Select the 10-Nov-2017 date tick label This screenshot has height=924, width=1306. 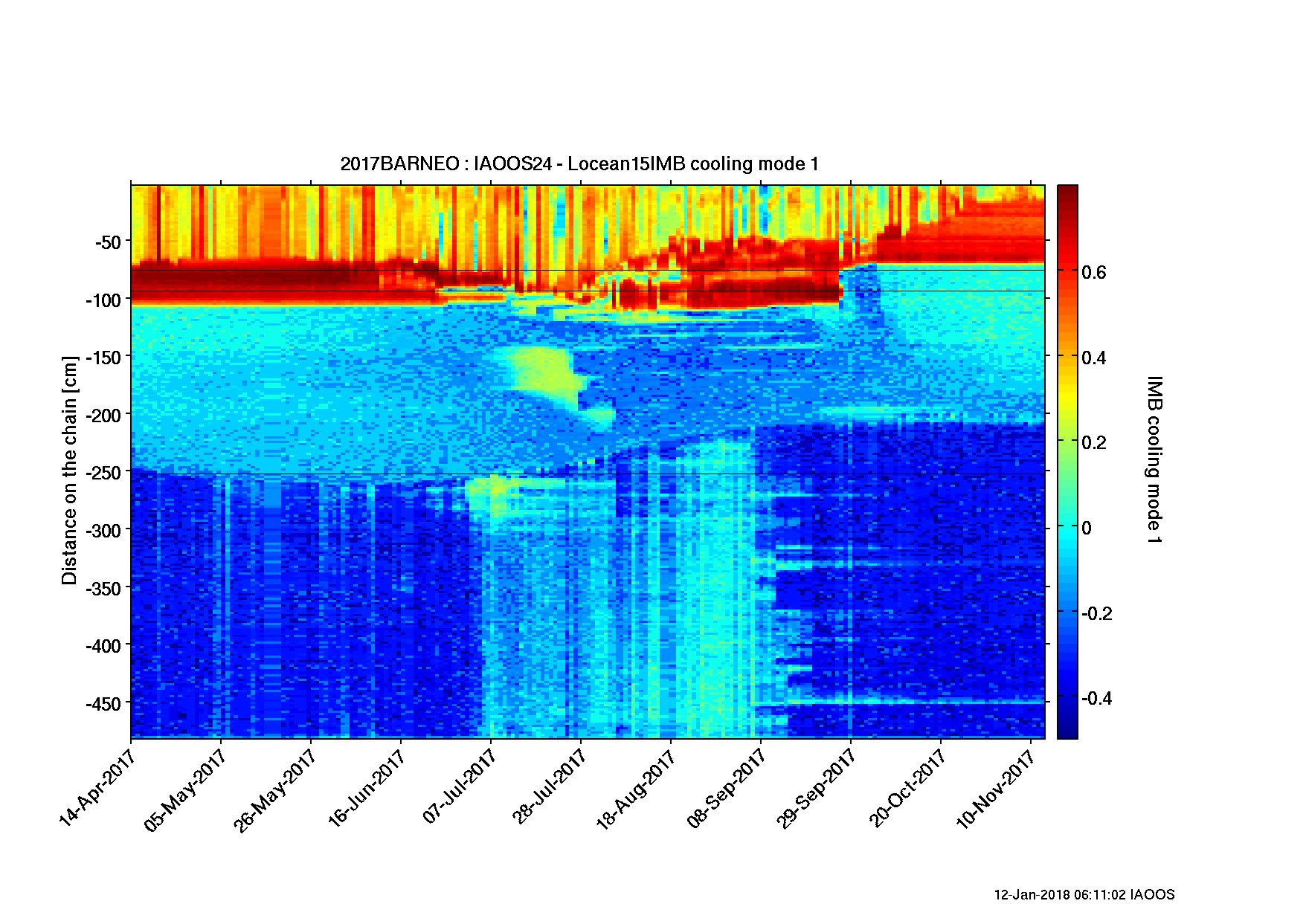[997, 789]
